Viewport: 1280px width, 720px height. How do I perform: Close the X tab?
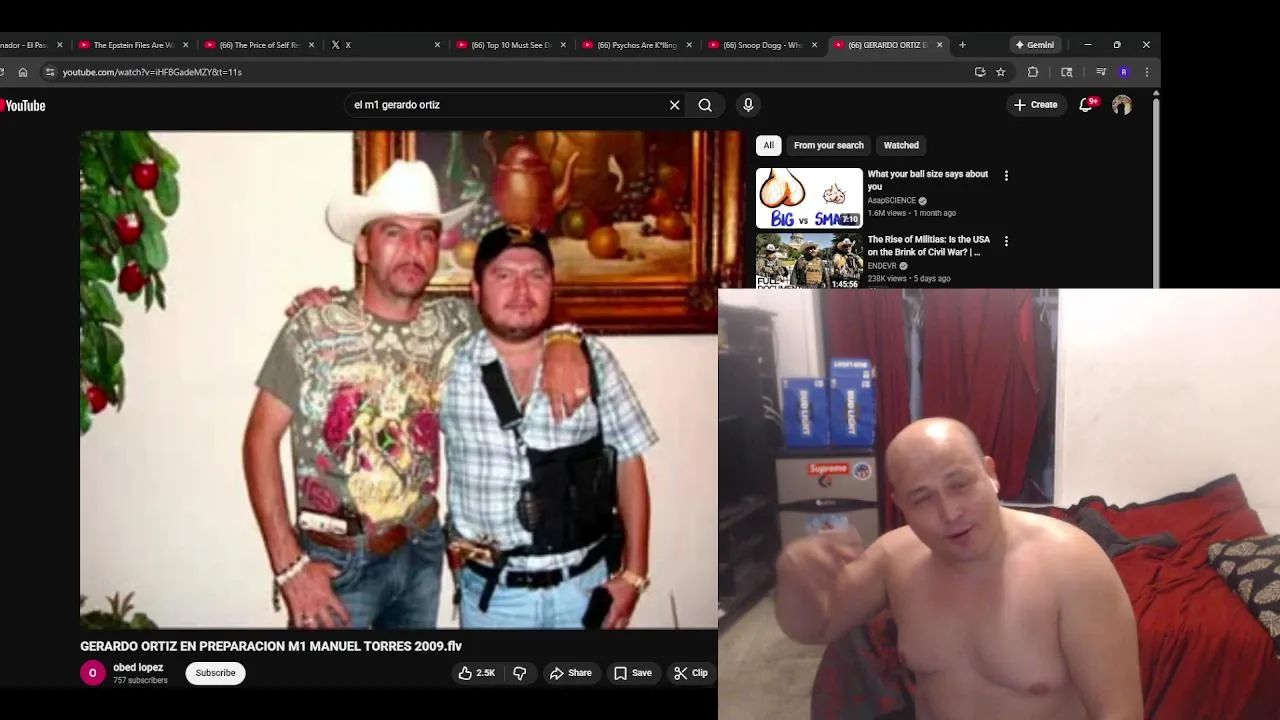pyautogui.click(x=437, y=45)
